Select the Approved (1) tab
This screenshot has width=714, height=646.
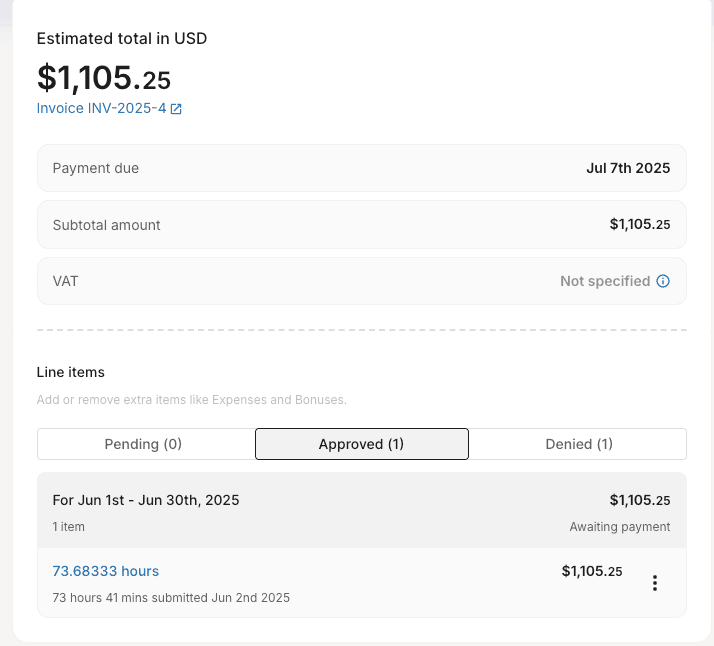pyautogui.click(x=362, y=444)
